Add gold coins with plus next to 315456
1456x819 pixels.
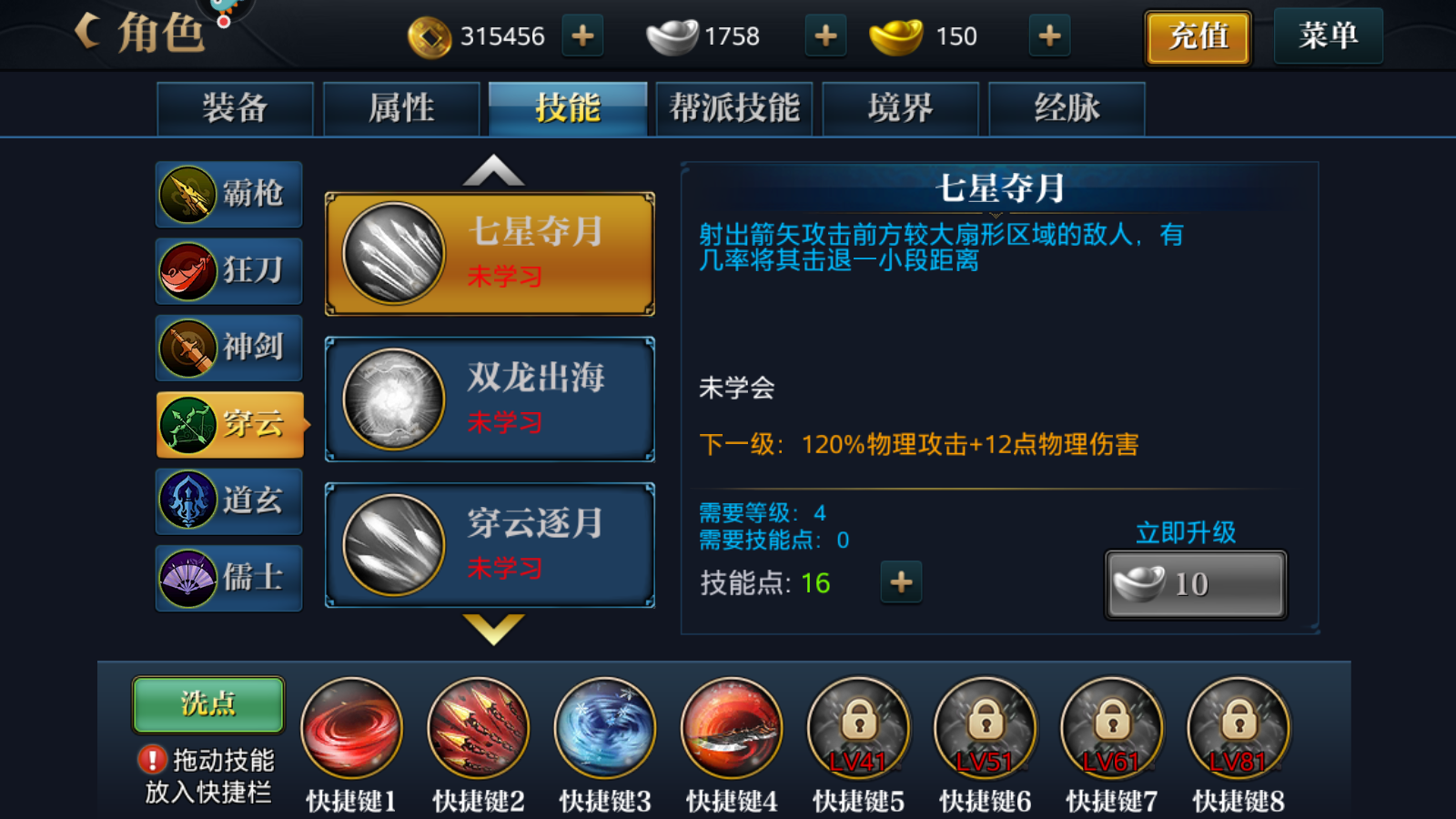click(x=582, y=36)
